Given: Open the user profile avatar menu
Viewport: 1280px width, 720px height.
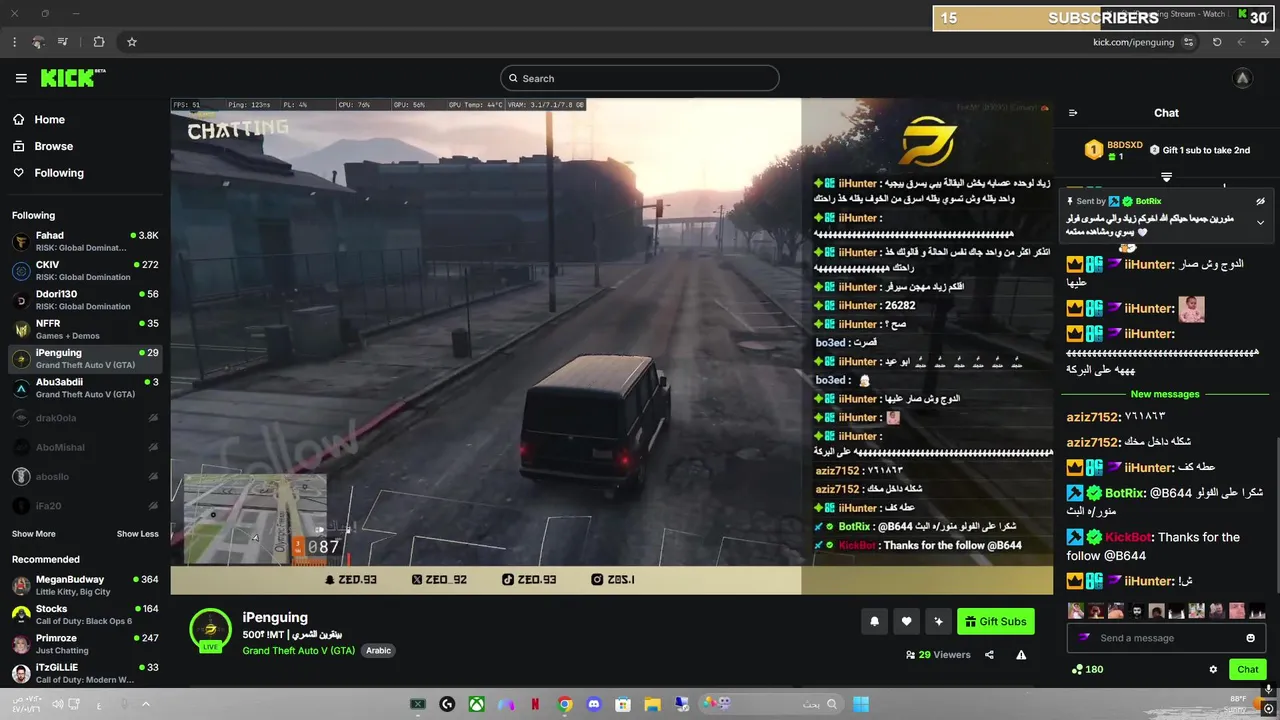Looking at the screenshot, I should 1242,78.
